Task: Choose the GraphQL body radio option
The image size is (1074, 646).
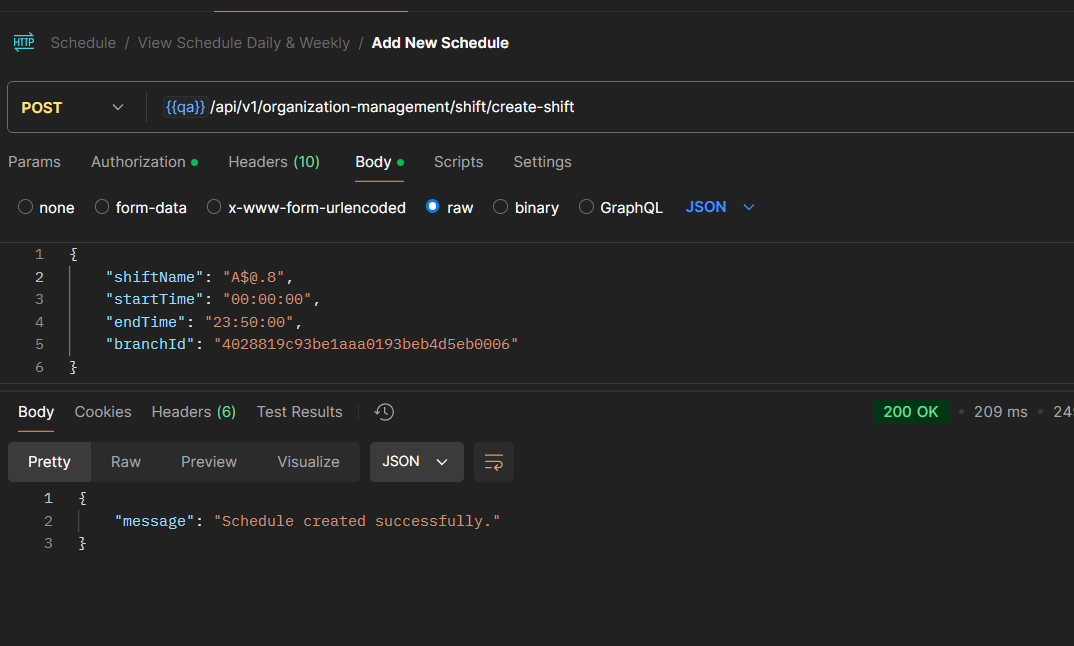Action: (x=586, y=207)
